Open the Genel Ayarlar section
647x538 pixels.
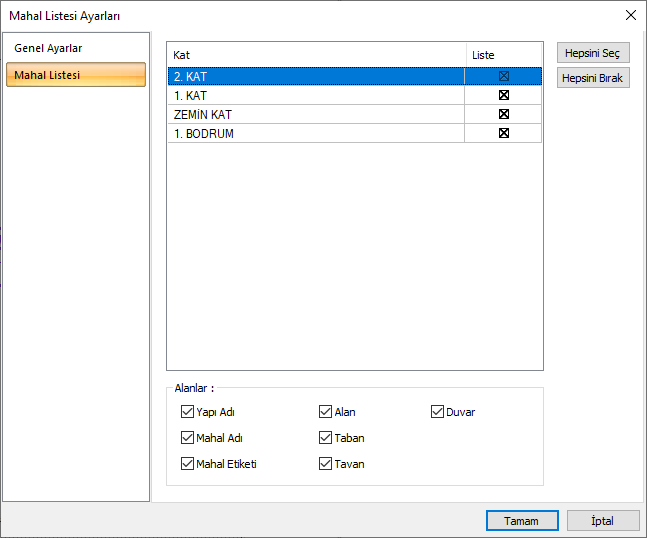point(48,48)
